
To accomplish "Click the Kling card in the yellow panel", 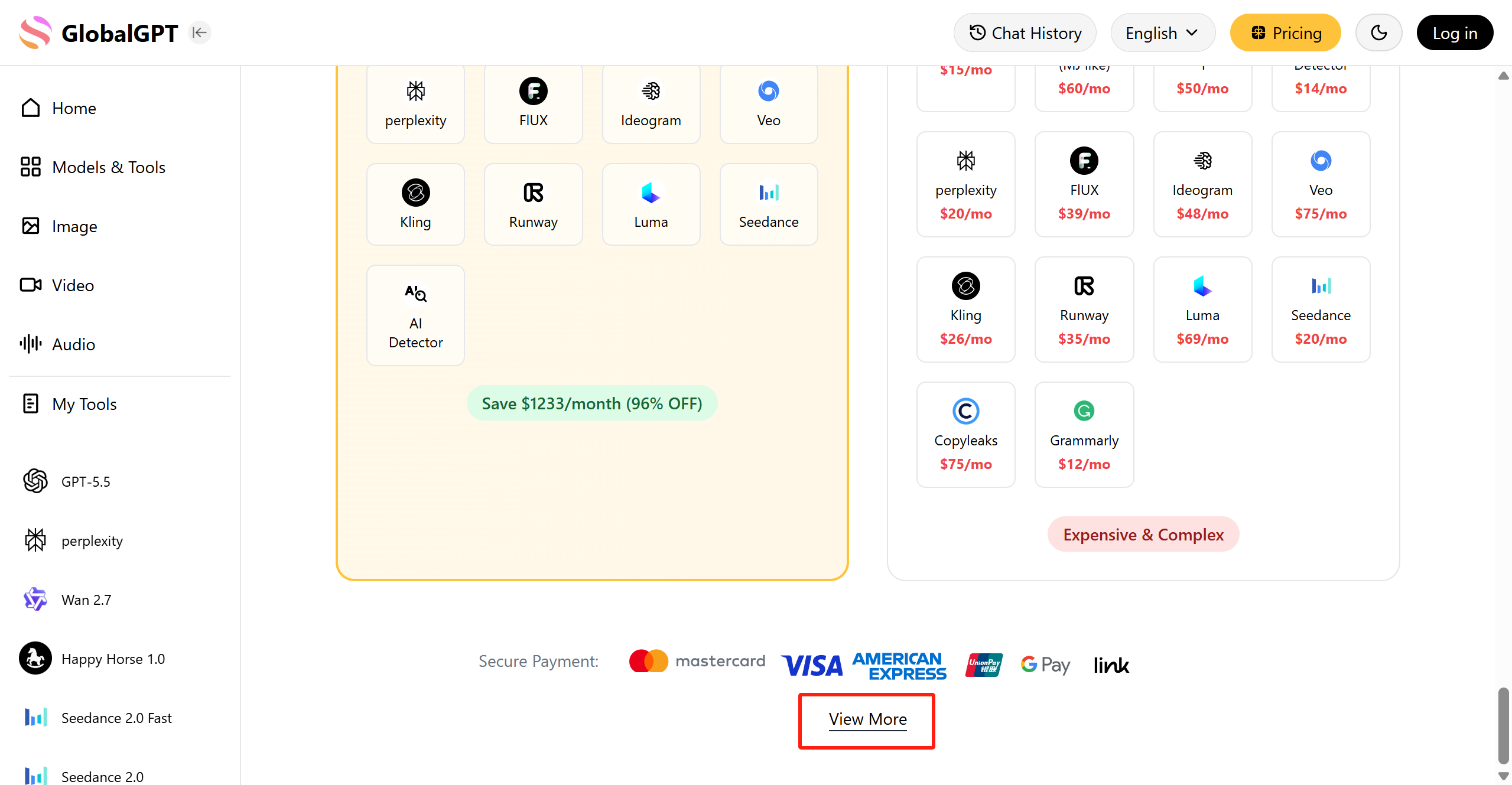I will point(415,204).
